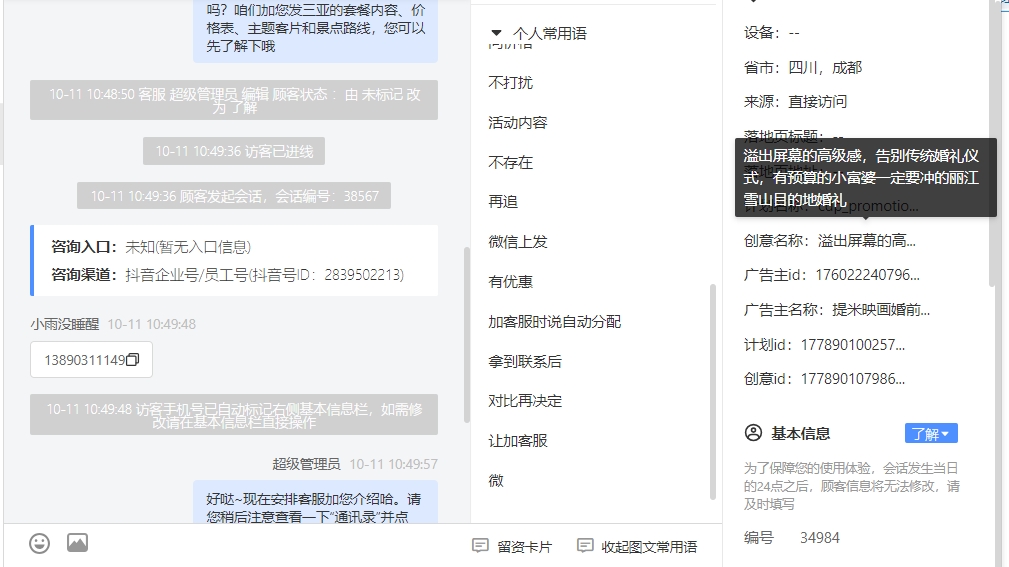
Task: Click the quick phrases list scrollbar
Action: coord(712,391)
